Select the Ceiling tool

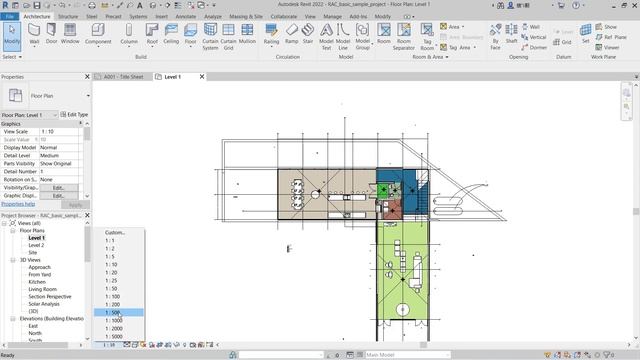click(171, 34)
